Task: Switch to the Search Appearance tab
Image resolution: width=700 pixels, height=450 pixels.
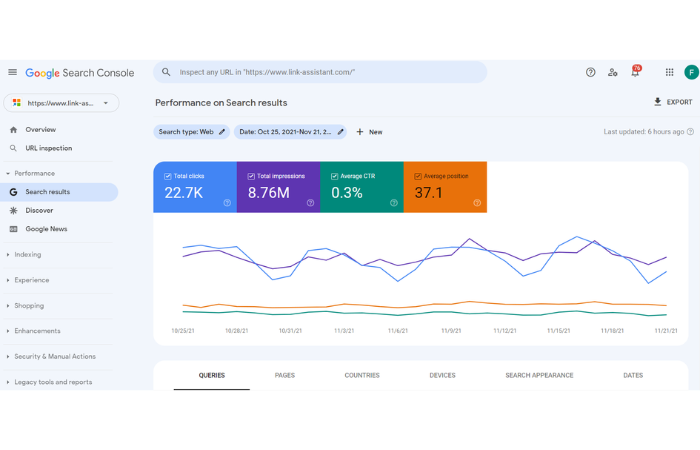Action: tap(539, 375)
